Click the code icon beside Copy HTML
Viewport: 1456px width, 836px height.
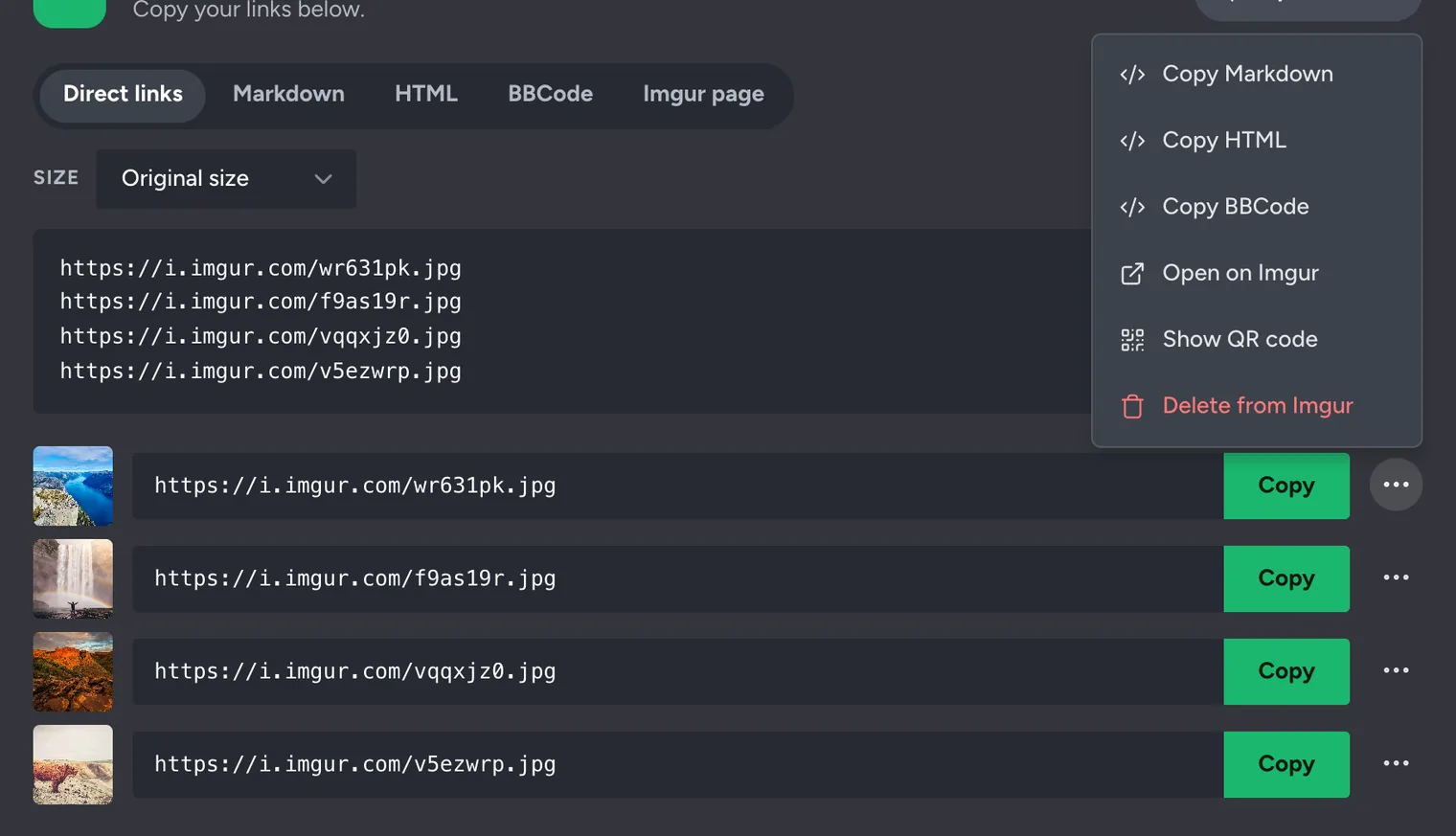point(1132,141)
